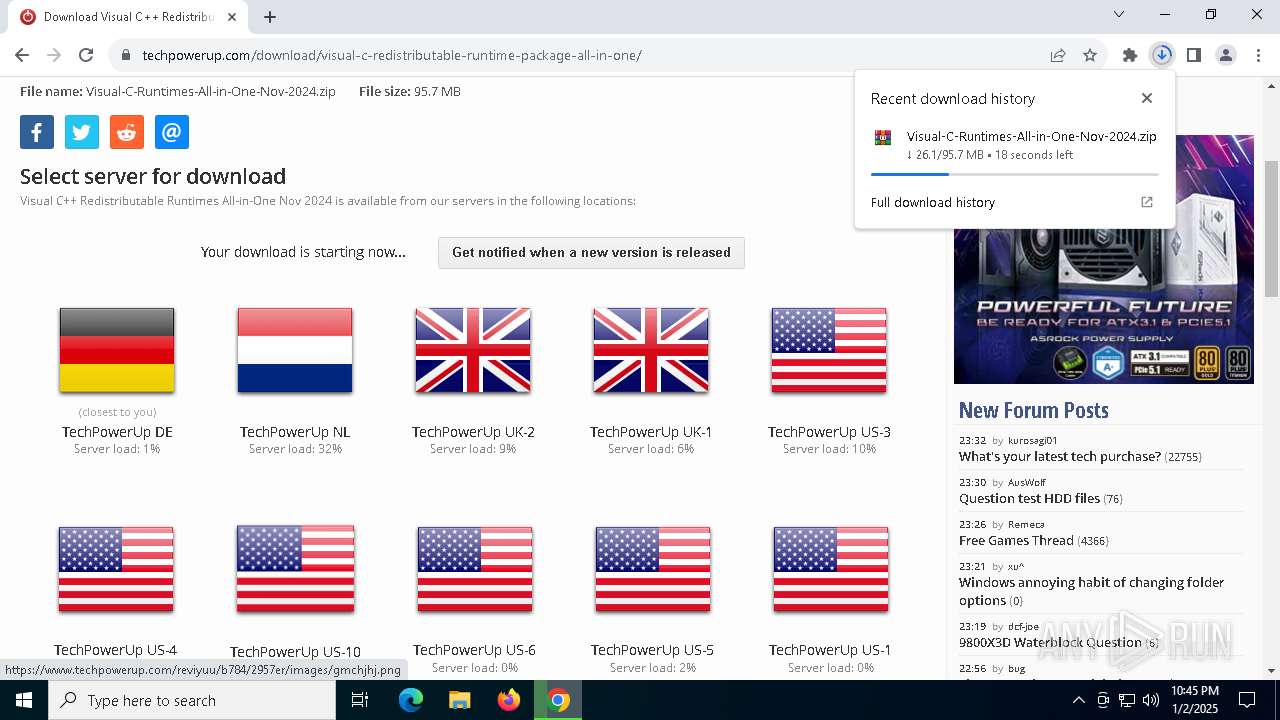Close the recent download history popup
This screenshot has height=720, width=1280.
click(x=1147, y=98)
